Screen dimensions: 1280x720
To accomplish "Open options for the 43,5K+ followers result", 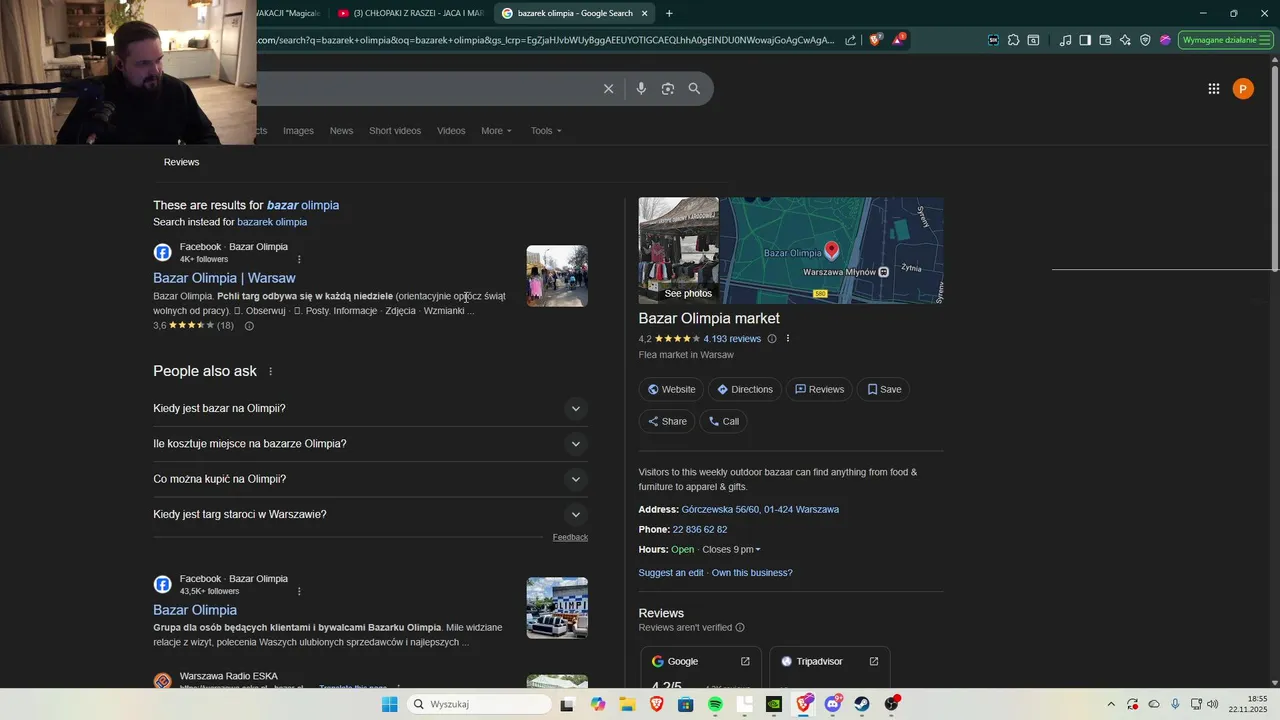I will tap(299, 591).
